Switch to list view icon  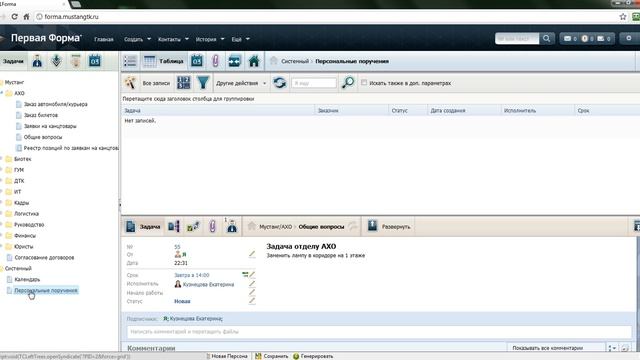pos(130,61)
